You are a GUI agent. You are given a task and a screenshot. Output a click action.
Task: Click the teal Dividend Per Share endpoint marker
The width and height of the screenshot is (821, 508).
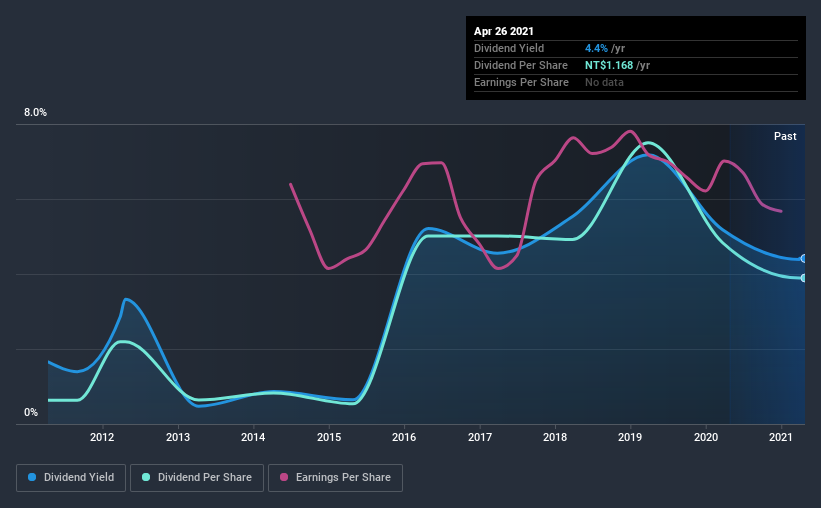[x=804, y=278]
